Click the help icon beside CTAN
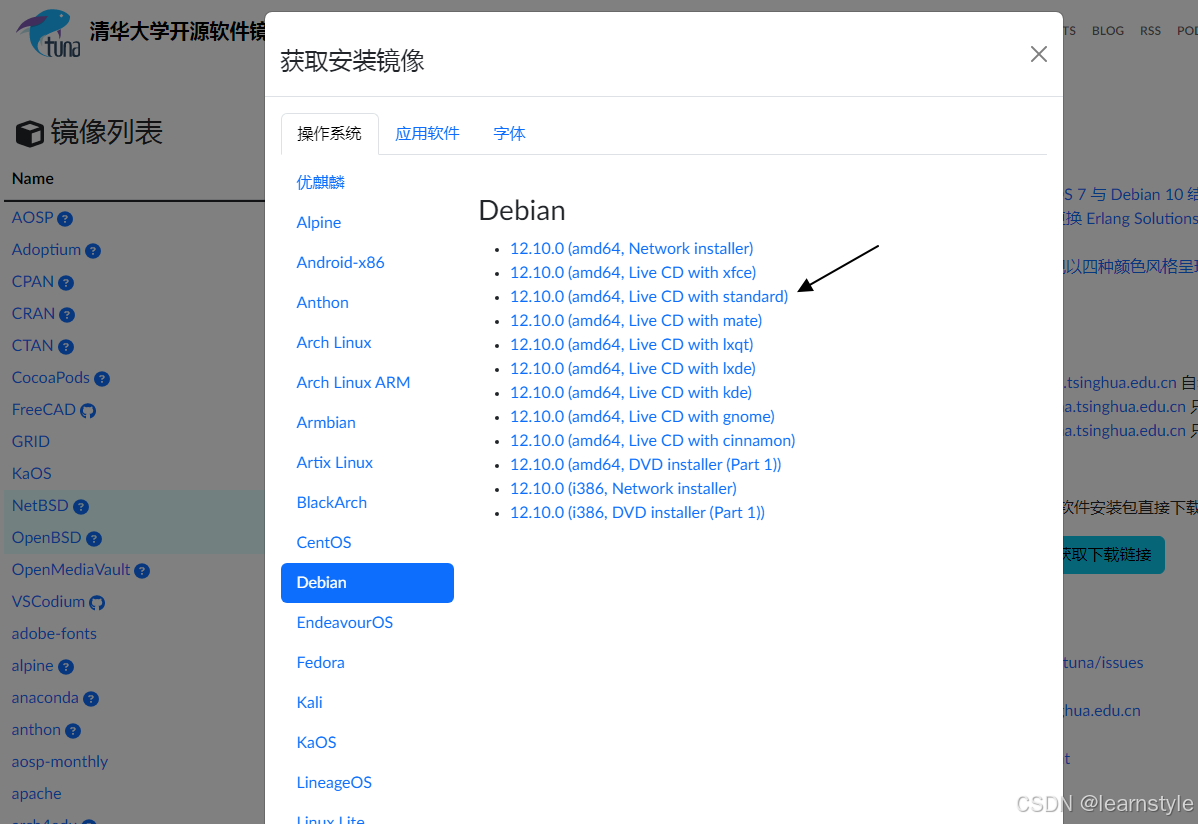This screenshot has width=1198, height=824. (66, 347)
